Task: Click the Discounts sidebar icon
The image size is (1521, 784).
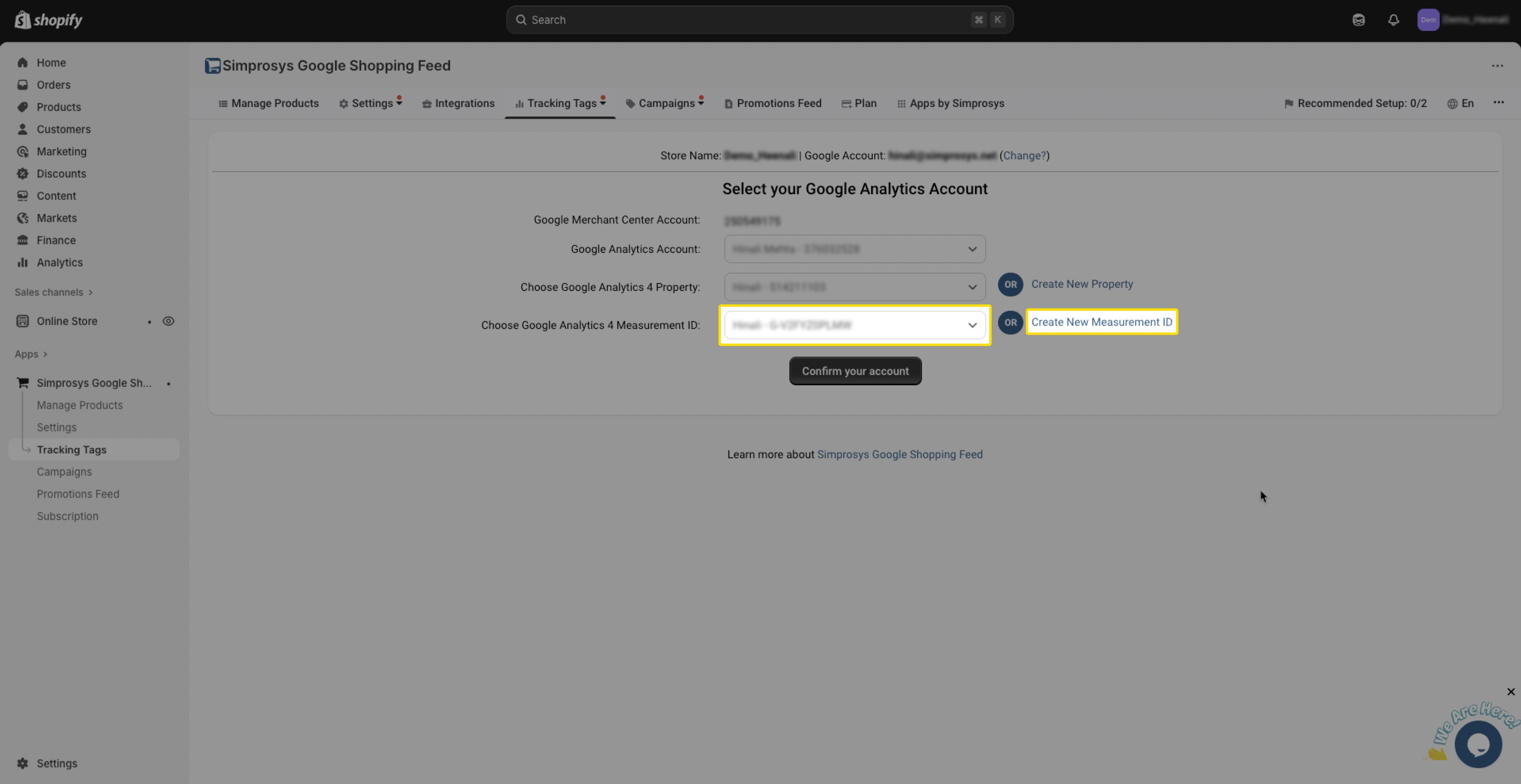Action: pyautogui.click(x=23, y=174)
